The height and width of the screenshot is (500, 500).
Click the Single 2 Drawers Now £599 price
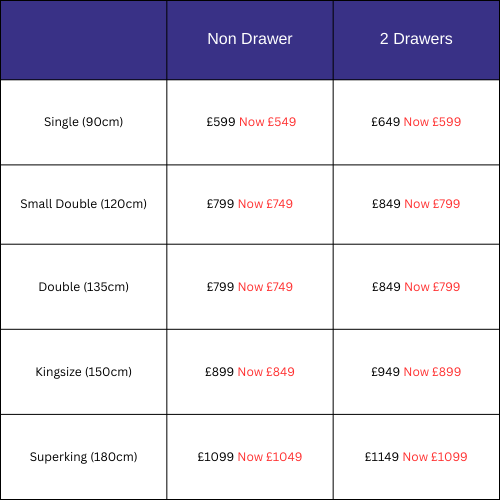[432, 122]
